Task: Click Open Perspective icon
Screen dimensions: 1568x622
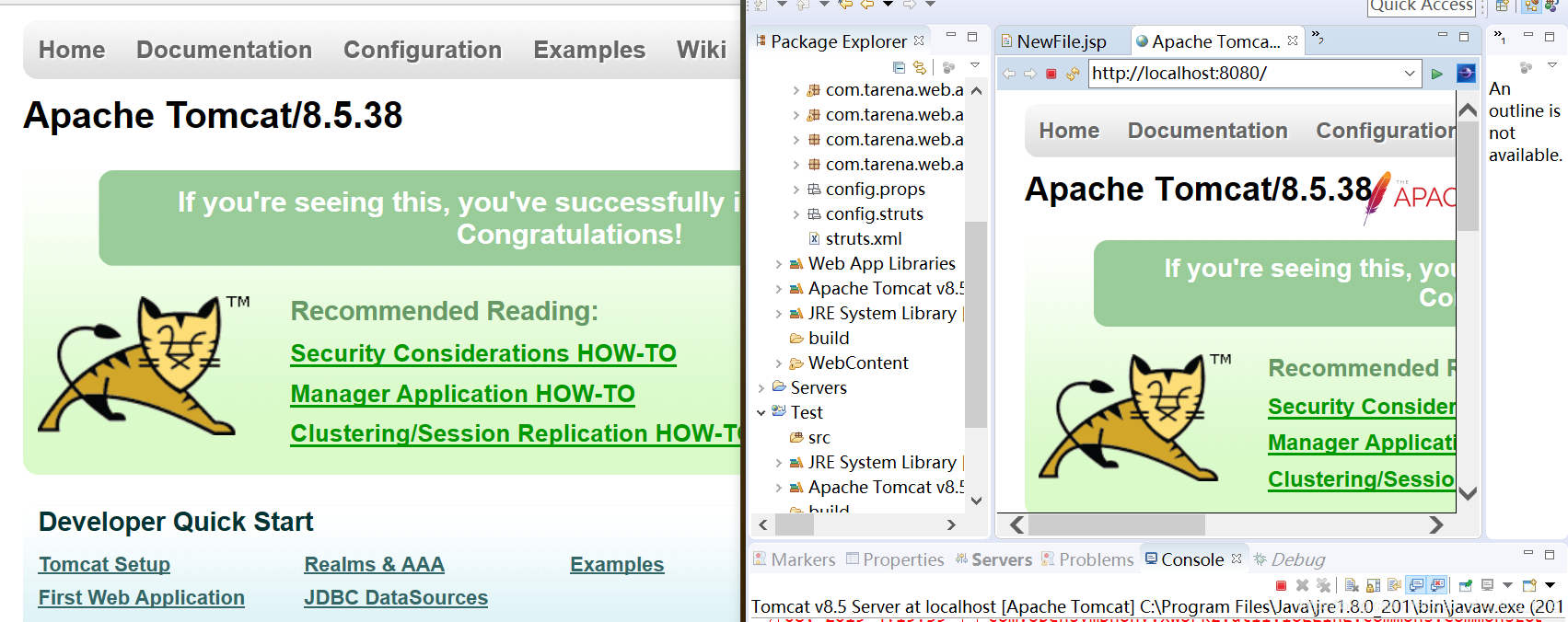Action: (x=1503, y=6)
